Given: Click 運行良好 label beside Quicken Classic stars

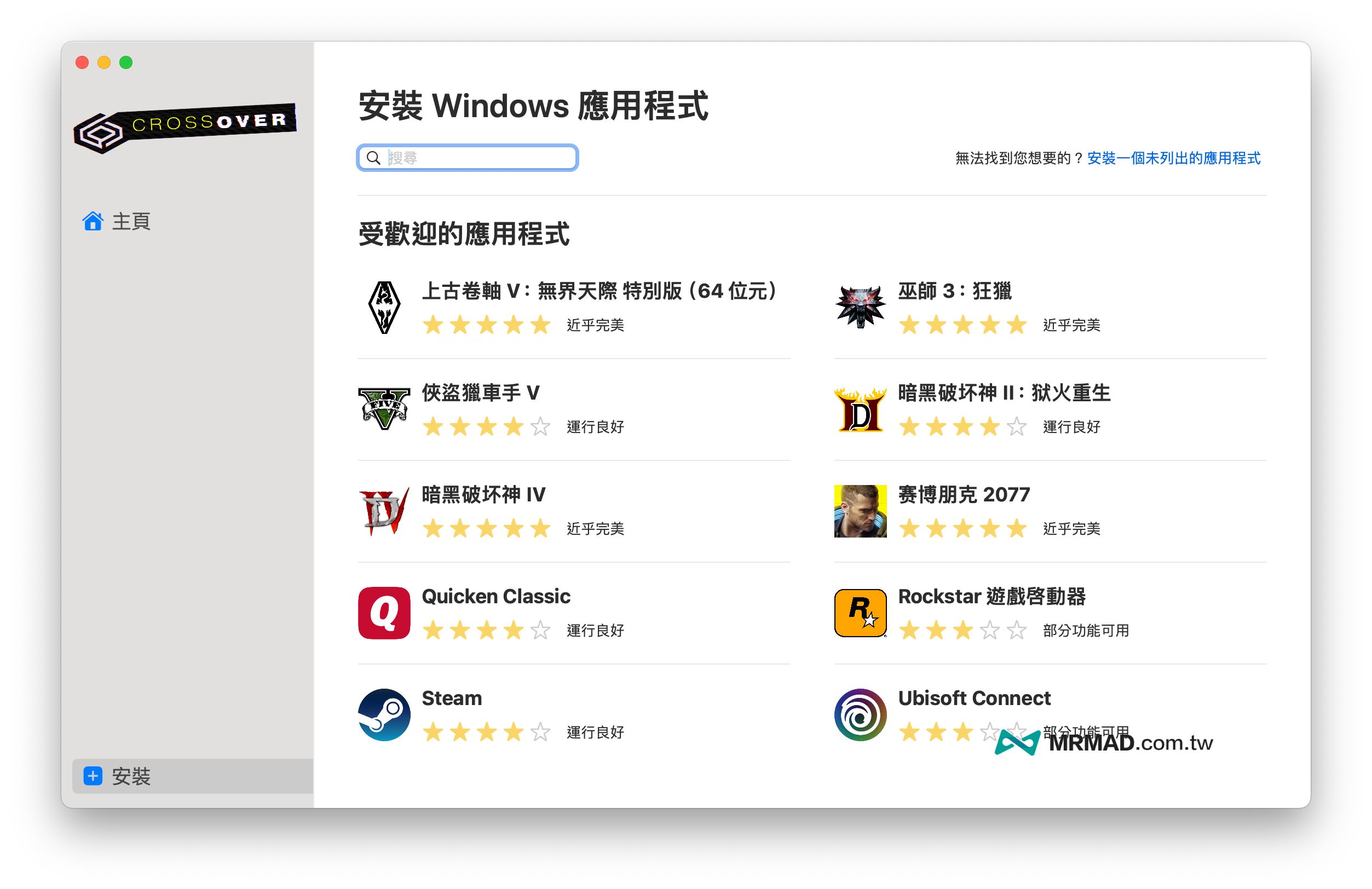Looking at the screenshot, I should [x=595, y=631].
